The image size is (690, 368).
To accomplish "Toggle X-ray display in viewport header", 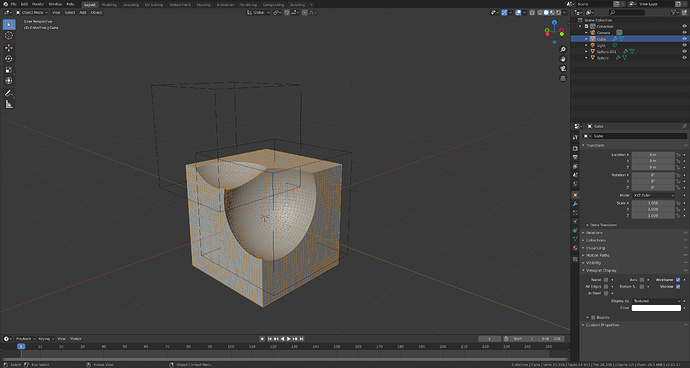I will [532, 12].
